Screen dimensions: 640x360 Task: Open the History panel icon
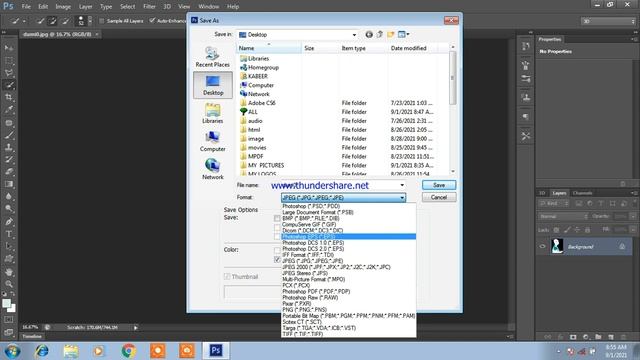526,46
